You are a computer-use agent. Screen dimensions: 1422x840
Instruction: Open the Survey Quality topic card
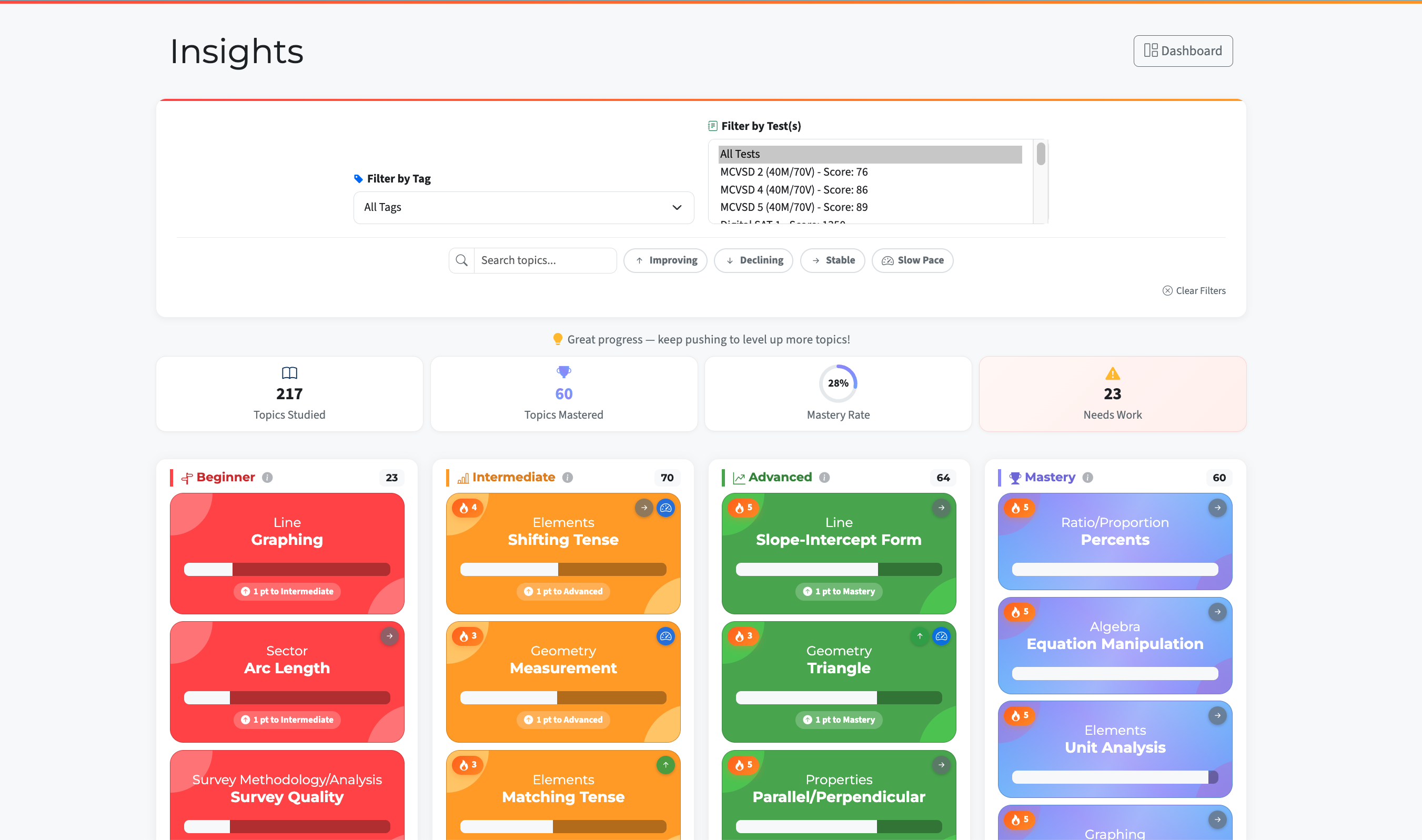coord(287,795)
